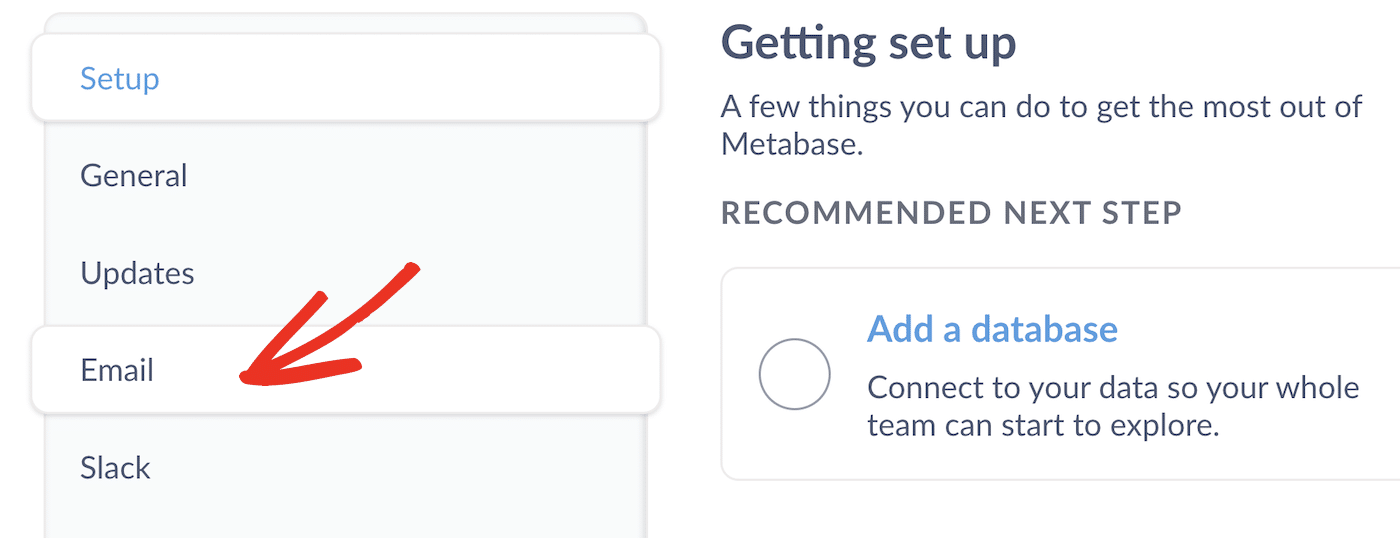Screen dimensions: 1400x538
Task: Click the partially visible panel above Setup
Action: [x=345, y=22]
